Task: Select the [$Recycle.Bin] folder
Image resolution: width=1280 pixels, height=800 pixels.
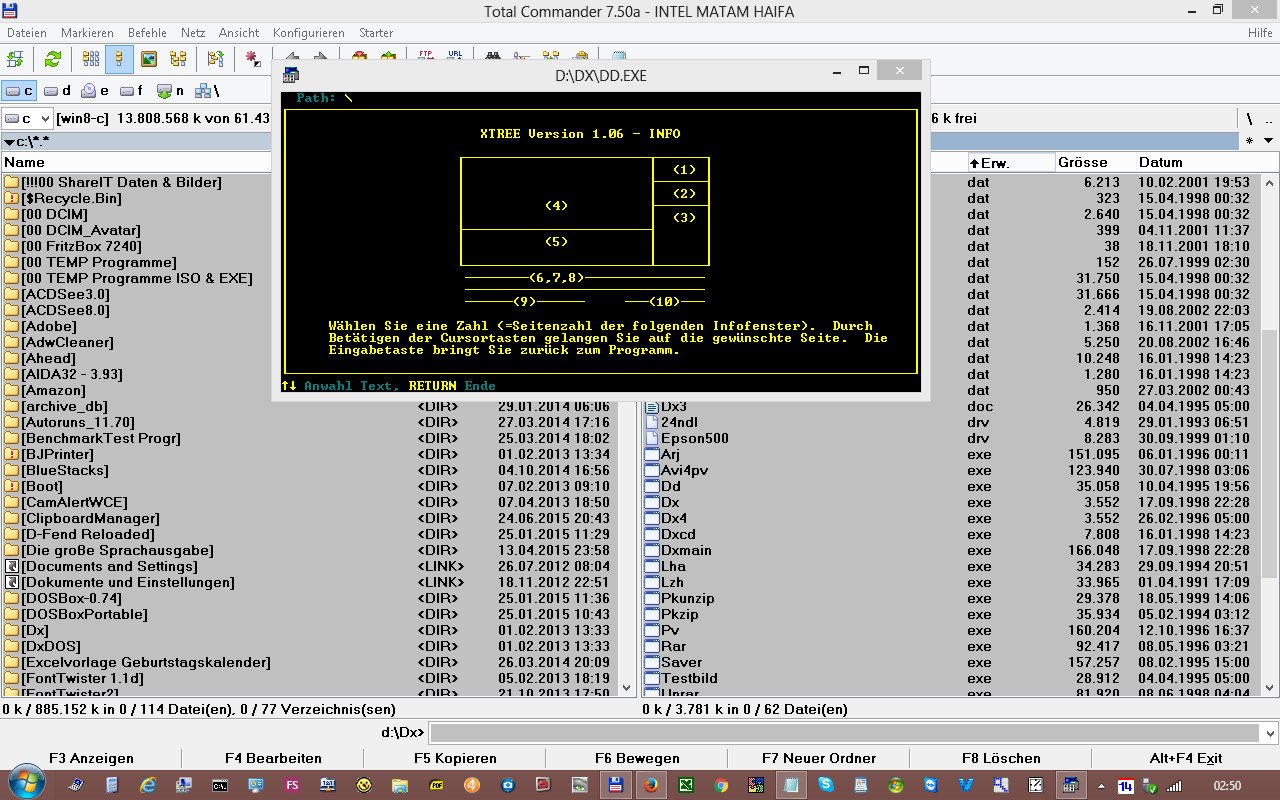Action: point(71,198)
